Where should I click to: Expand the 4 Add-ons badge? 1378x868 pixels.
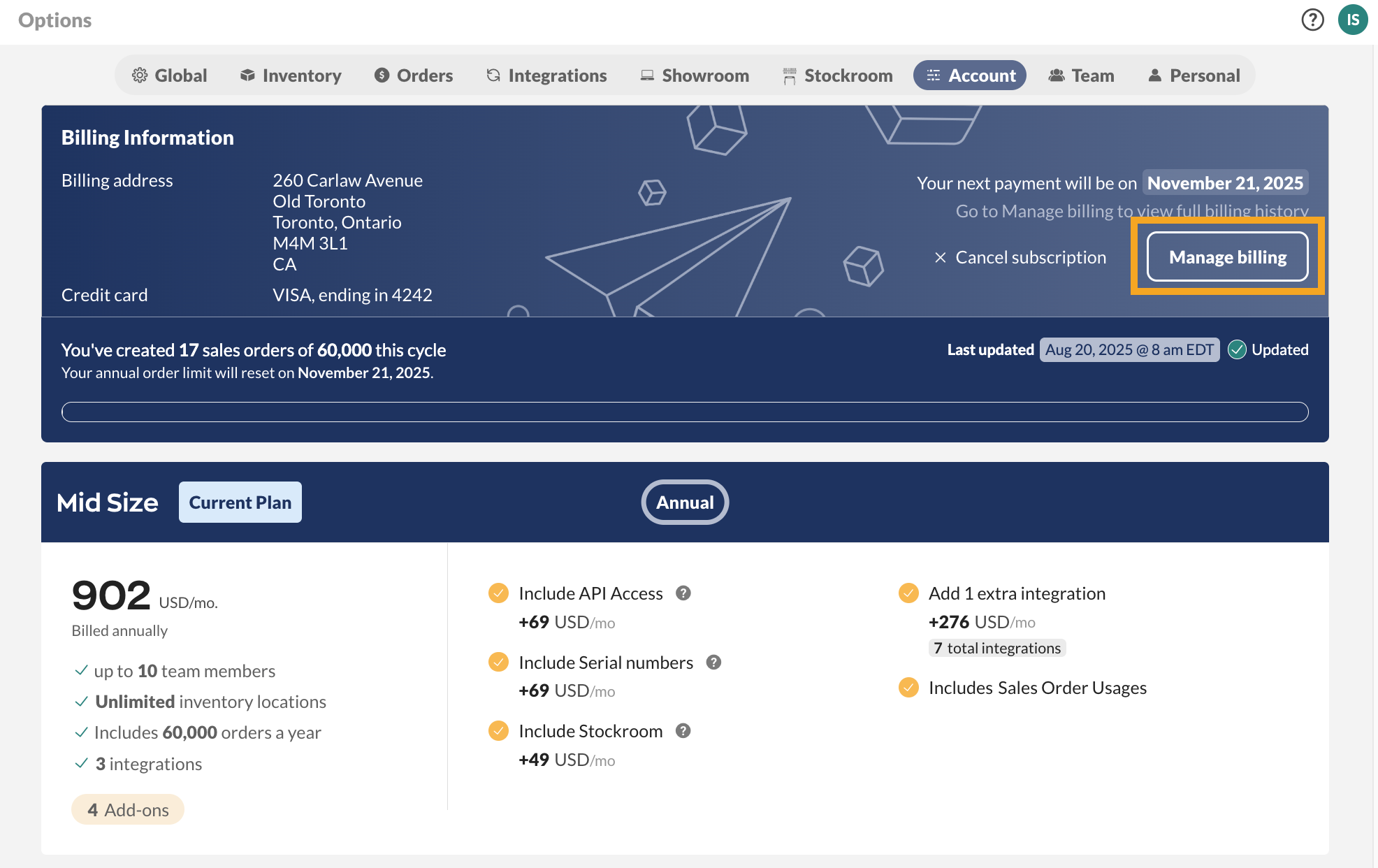128,809
